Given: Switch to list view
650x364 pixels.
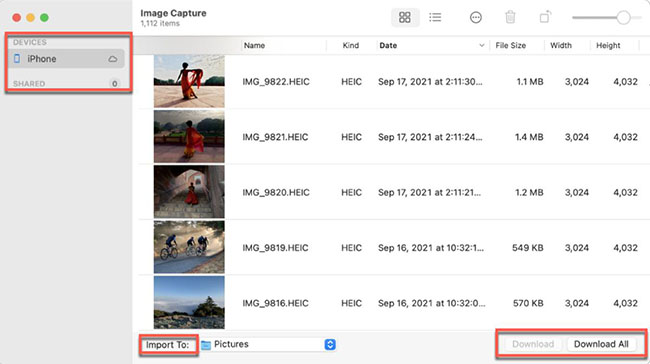Looking at the screenshot, I should click(435, 17).
